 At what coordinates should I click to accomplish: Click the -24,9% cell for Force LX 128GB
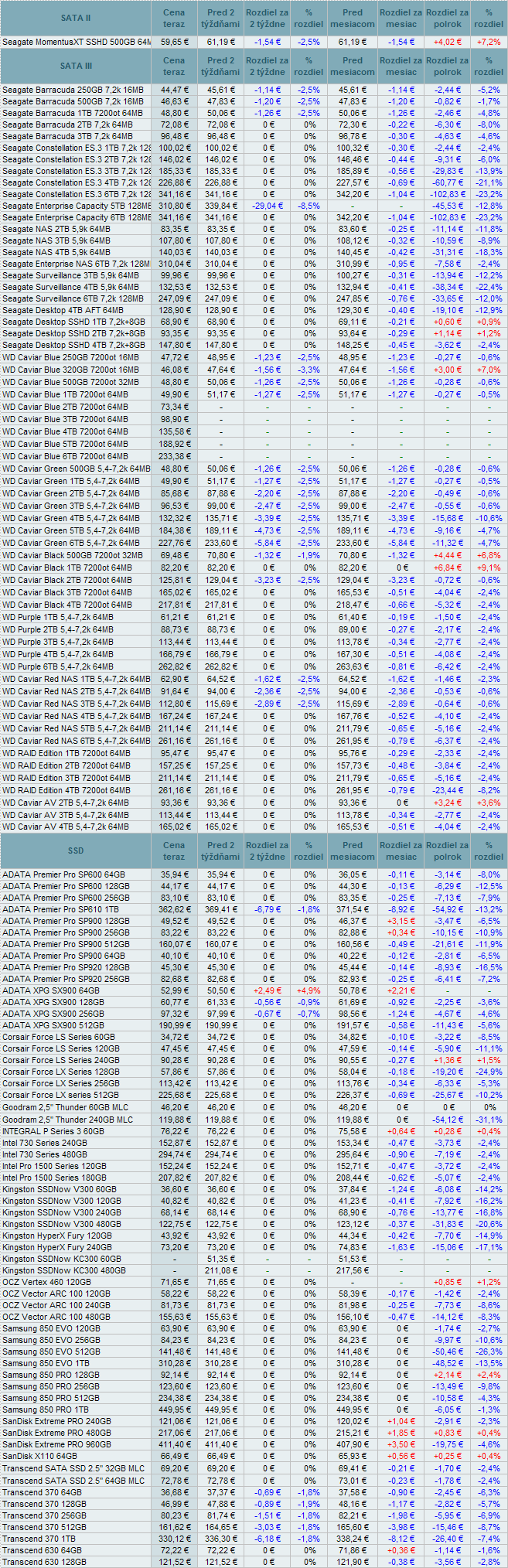click(x=489, y=1072)
